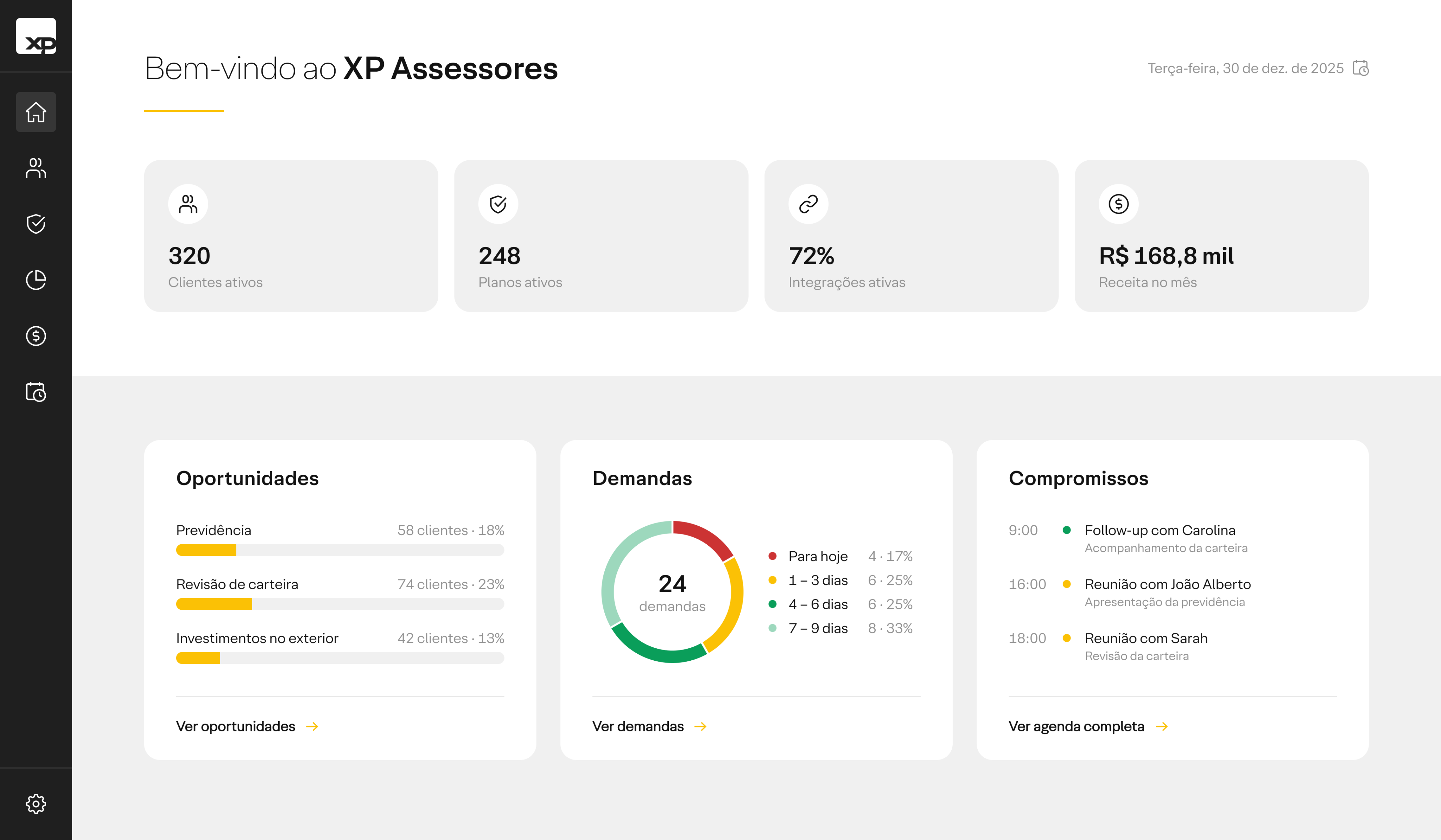This screenshot has height=840, width=1441.
Task: Click the date Terça-feira, 30 de dez. de 2025
Action: (x=1245, y=68)
